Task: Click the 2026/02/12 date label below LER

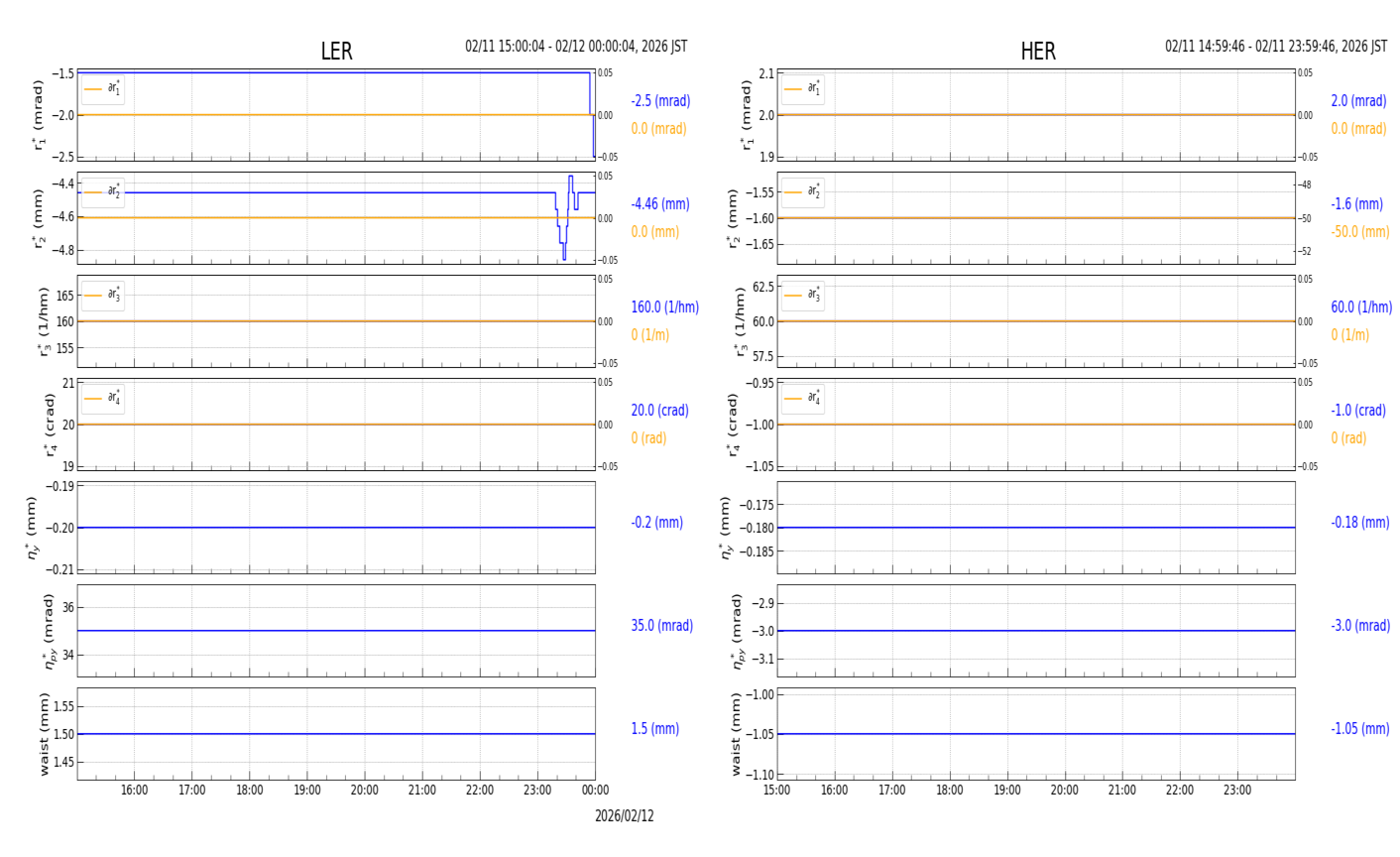Action: click(x=625, y=816)
